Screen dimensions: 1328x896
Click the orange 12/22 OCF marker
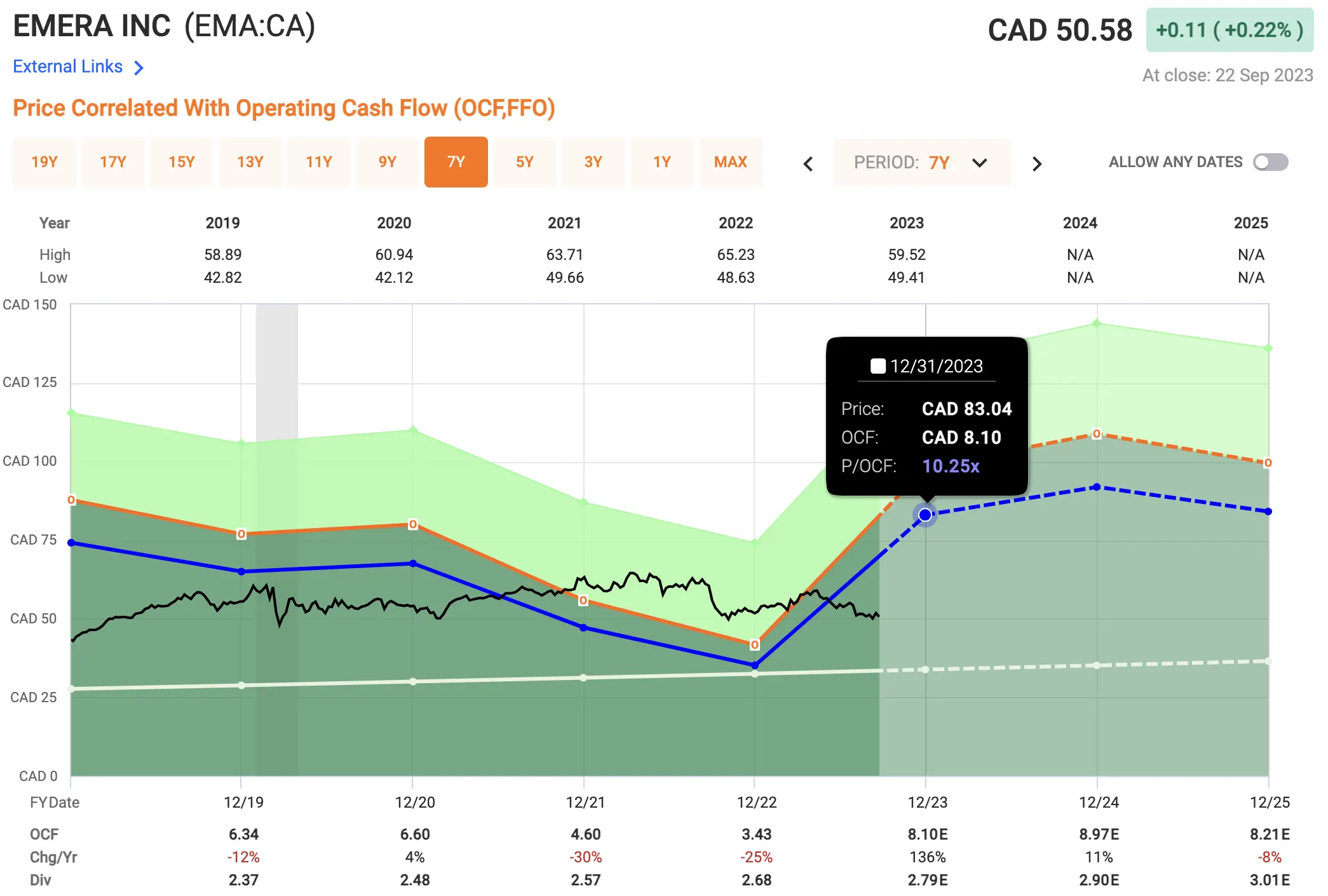pyautogui.click(x=755, y=644)
